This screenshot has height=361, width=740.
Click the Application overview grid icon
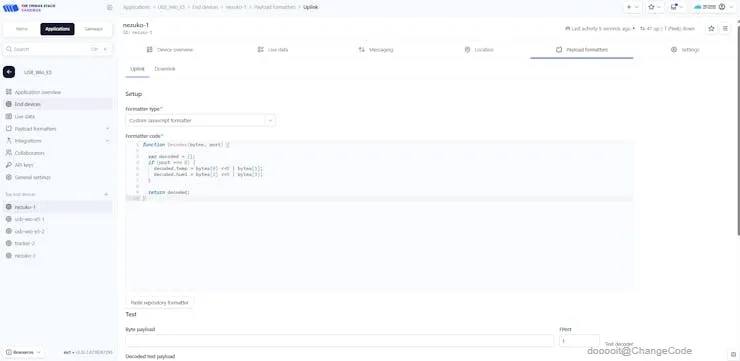coord(8,92)
